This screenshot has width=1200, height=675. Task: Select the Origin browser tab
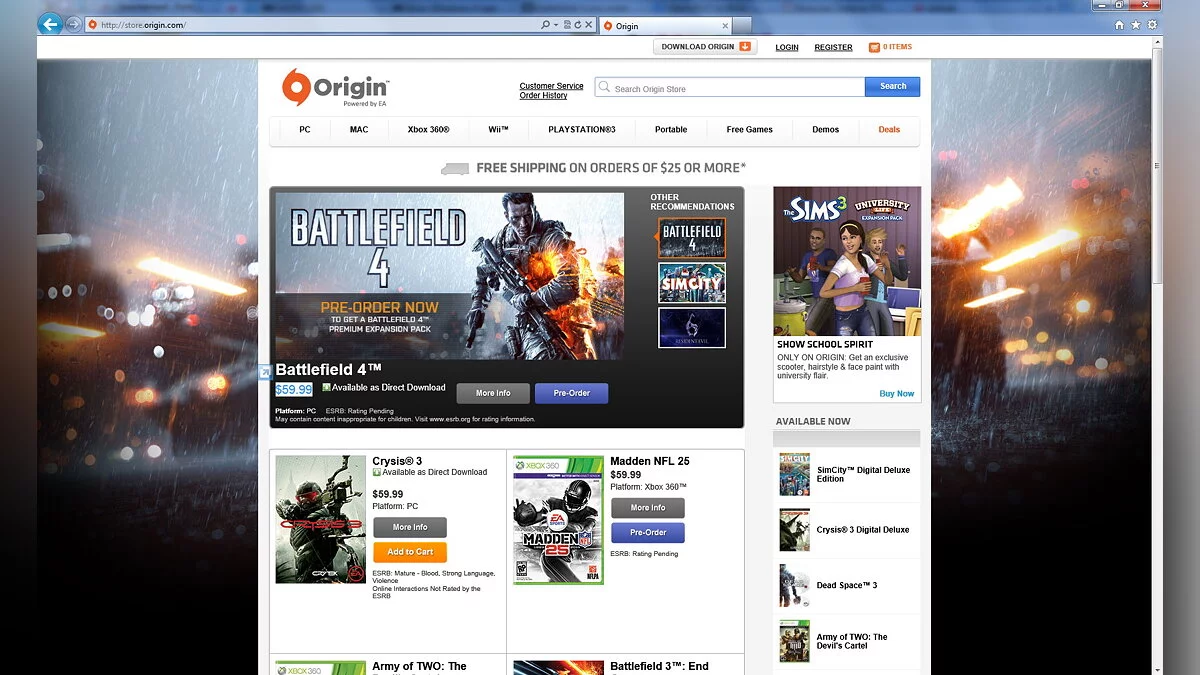click(x=665, y=26)
